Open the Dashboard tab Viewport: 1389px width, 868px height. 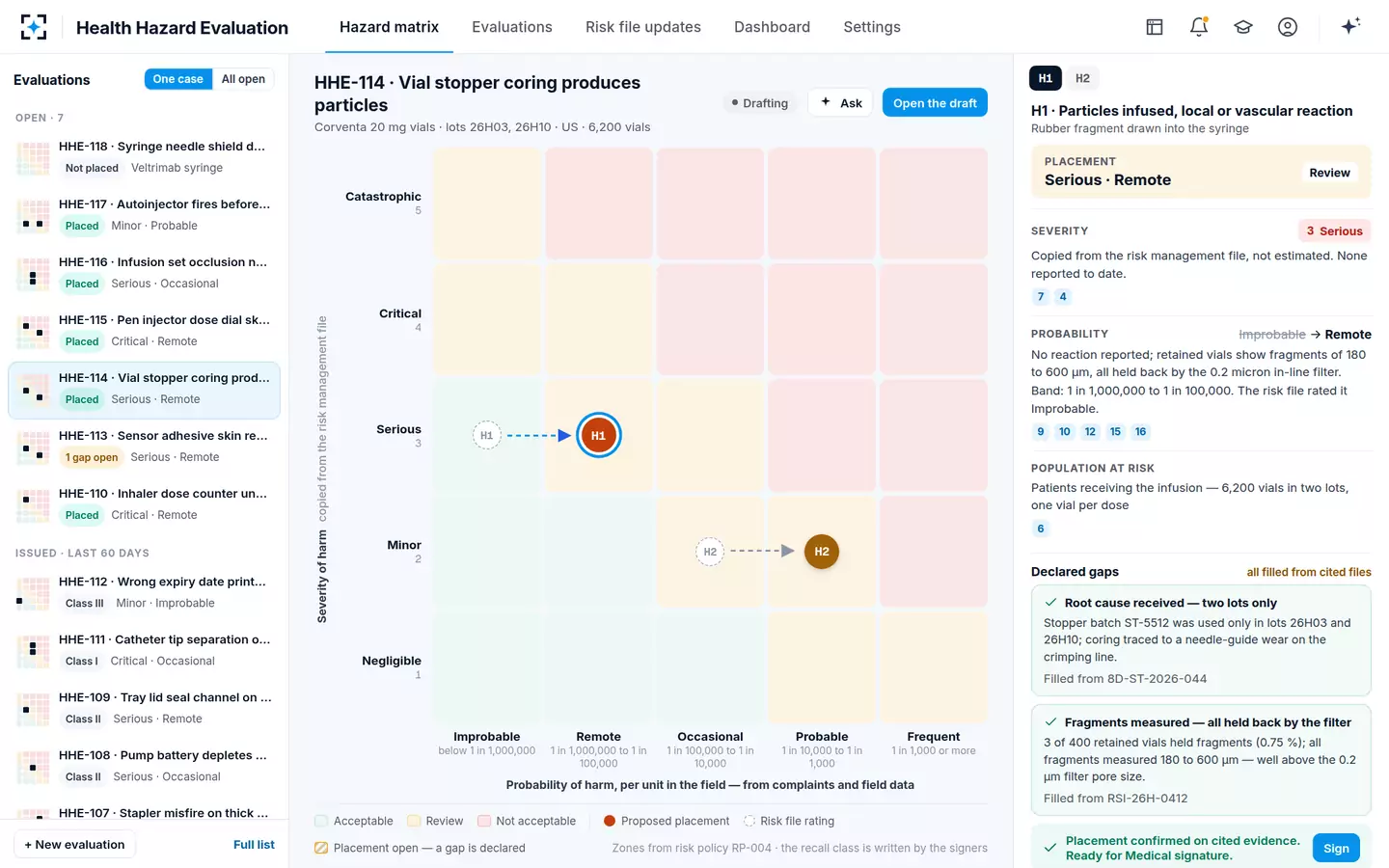click(x=772, y=27)
